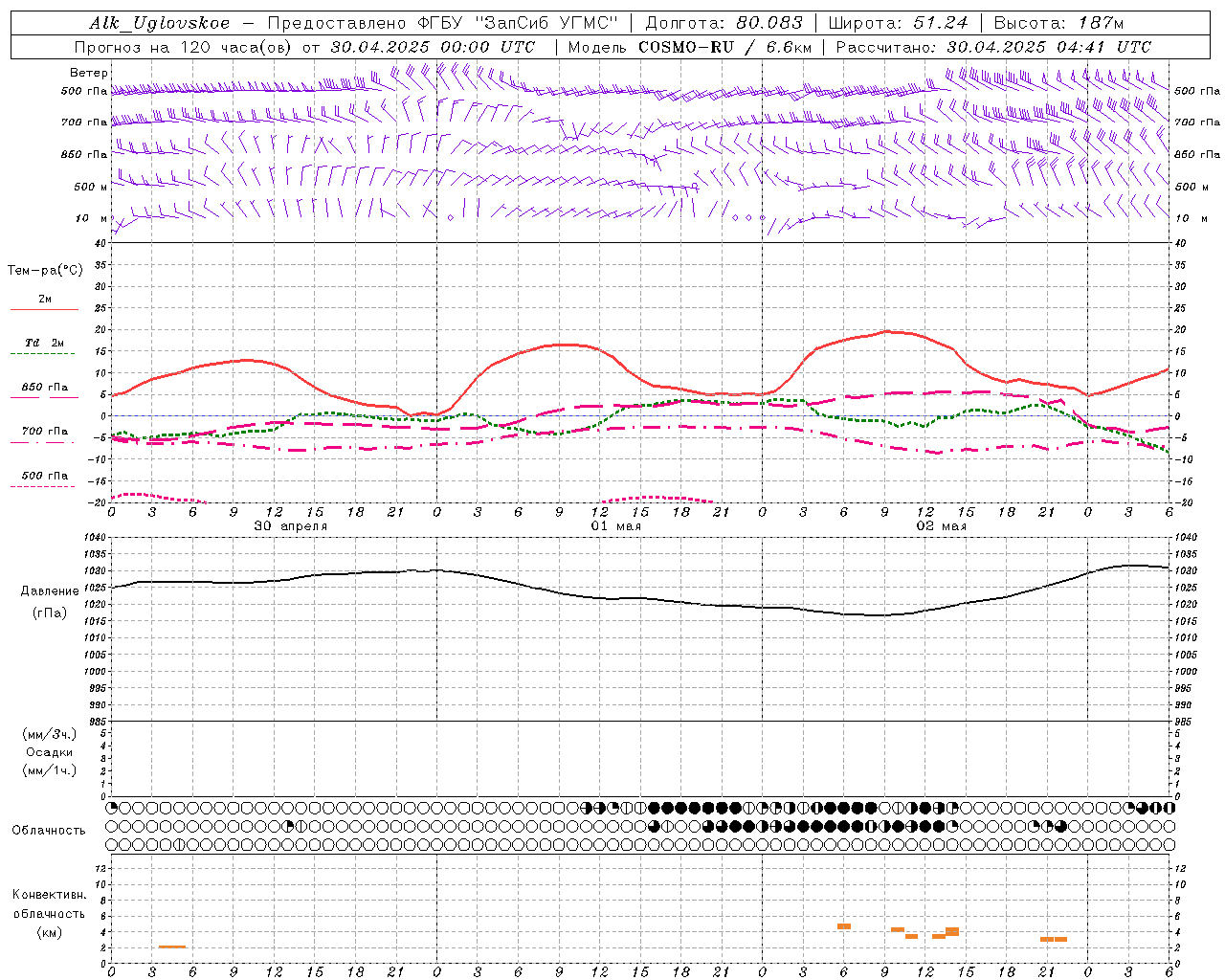Click the 30 апреля date label

tap(291, 526)
